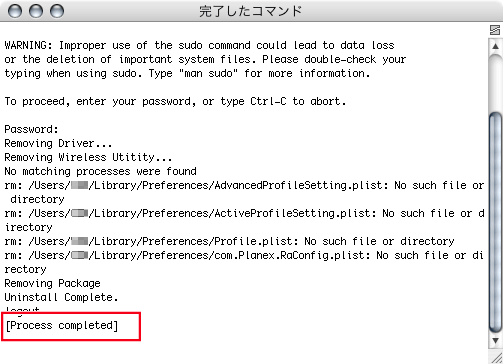Click the Removing Wireless Utitity... line
Image resolution: width=503 pixels, height=364 pixels.
coord(88,157)
